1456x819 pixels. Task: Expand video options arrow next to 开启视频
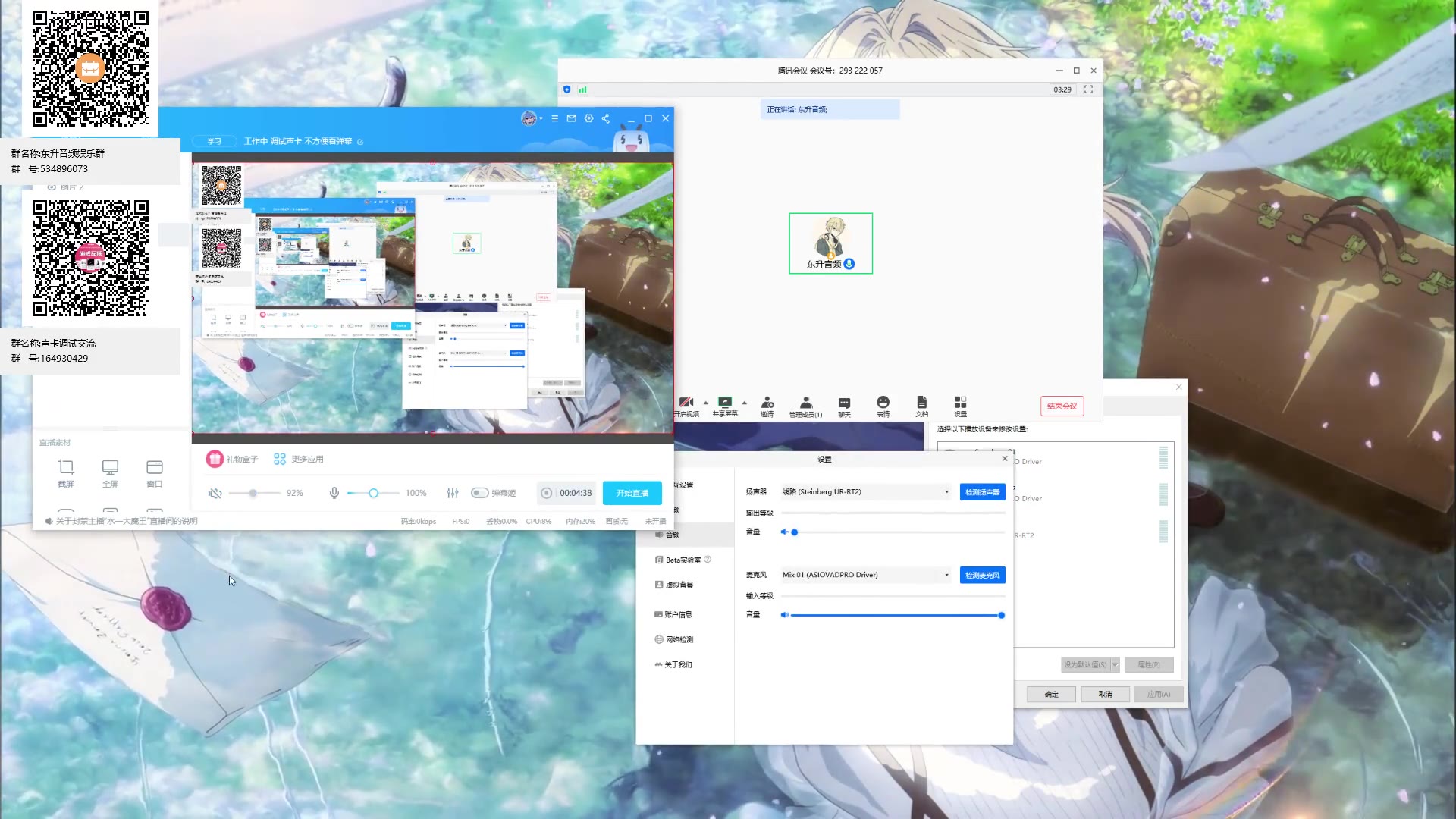(705, 403)
